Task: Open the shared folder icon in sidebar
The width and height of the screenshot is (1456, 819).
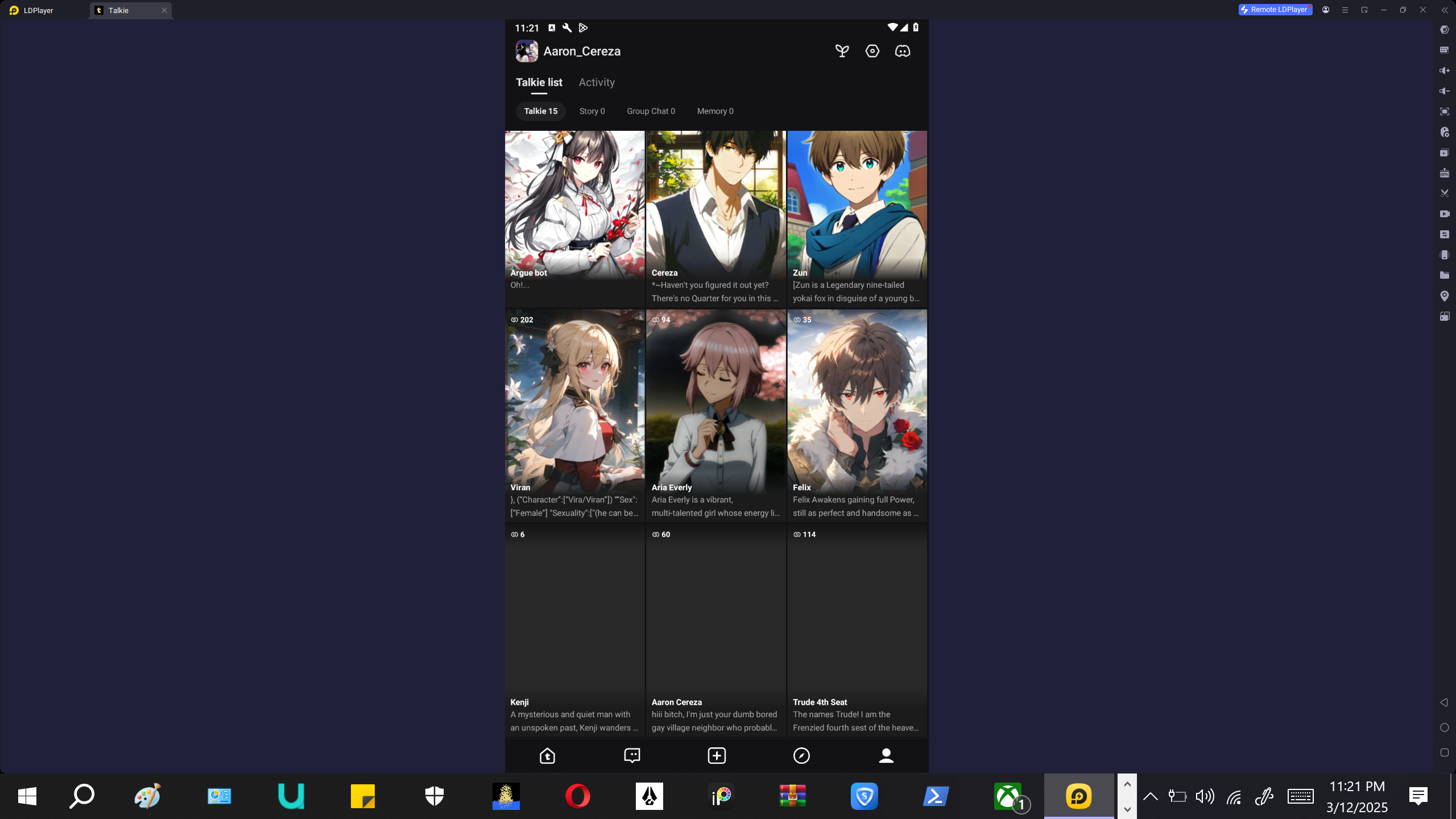Action: [x=1444, y=275]
